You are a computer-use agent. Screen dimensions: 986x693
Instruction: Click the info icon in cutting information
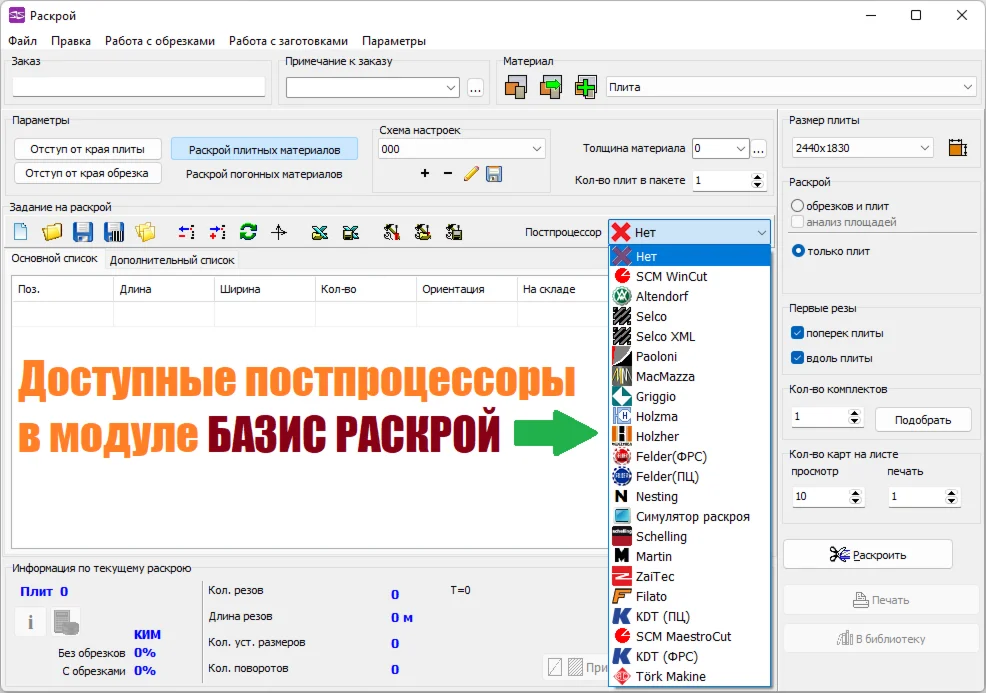point(30,622)
